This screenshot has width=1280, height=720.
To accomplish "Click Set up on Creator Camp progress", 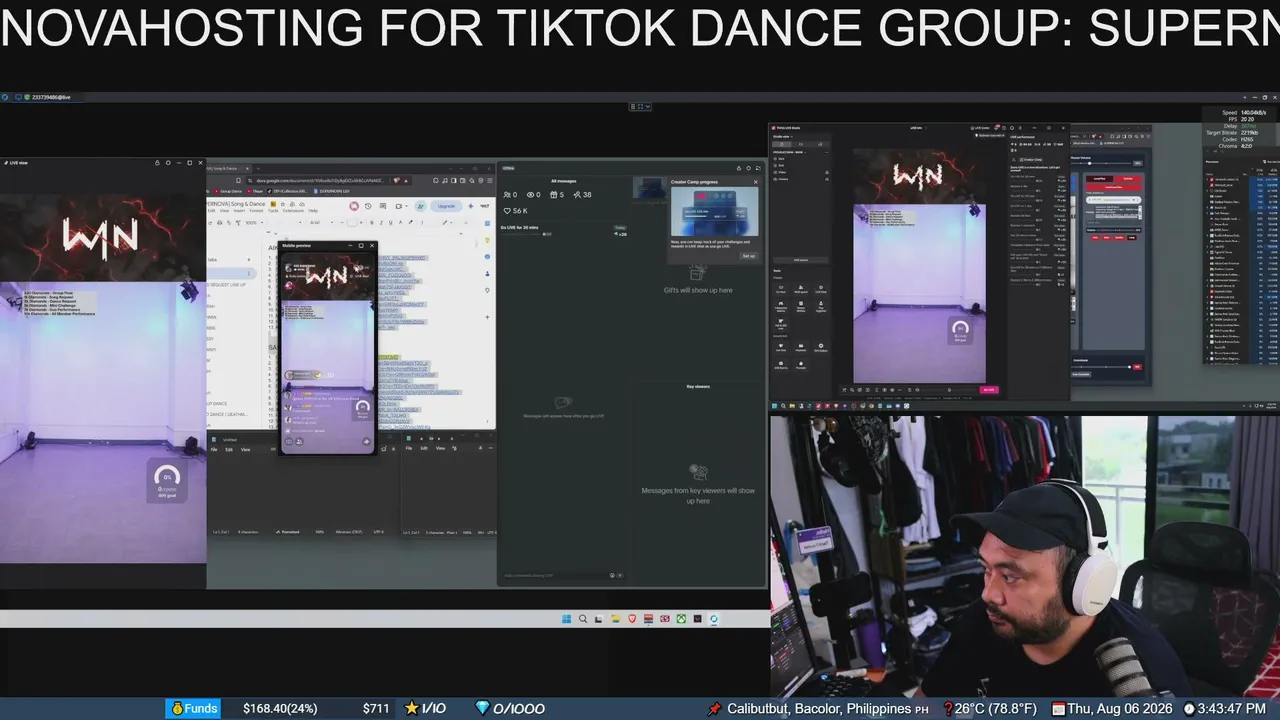I will [748, 256].
